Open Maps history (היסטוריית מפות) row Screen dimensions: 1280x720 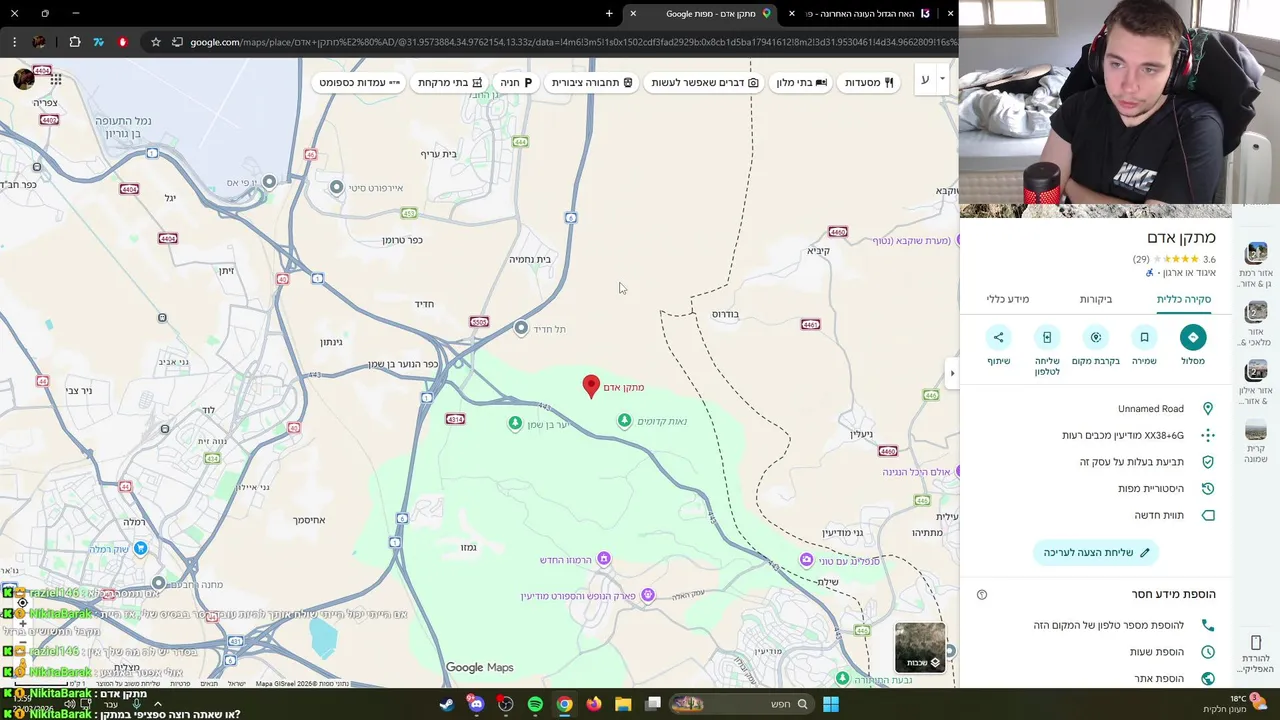1097,489
